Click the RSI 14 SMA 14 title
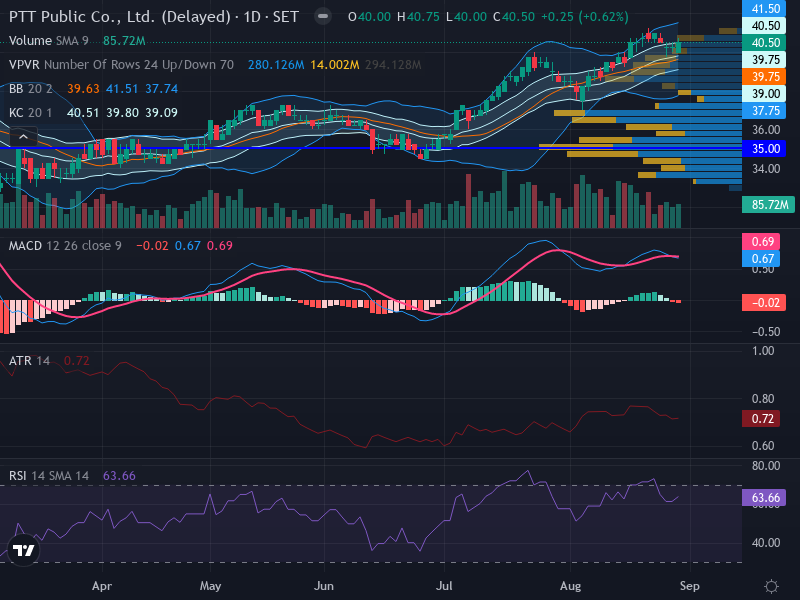 coord(48,476)
